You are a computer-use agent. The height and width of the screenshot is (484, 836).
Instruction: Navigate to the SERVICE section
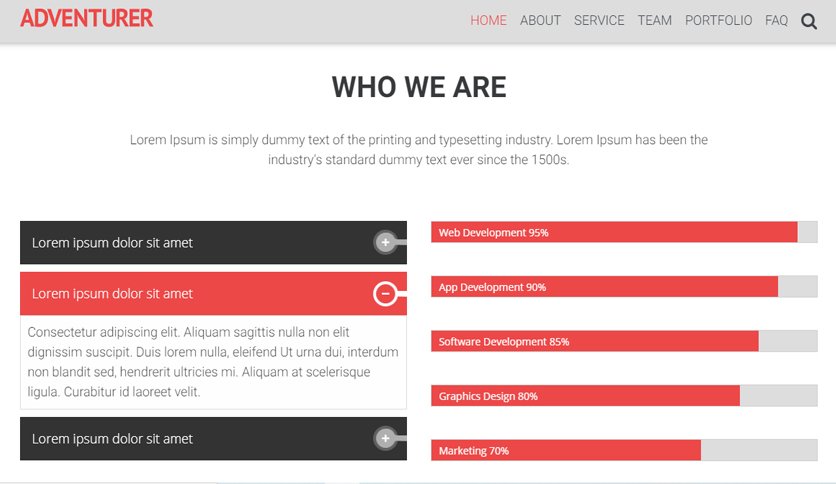click(599, 20)
